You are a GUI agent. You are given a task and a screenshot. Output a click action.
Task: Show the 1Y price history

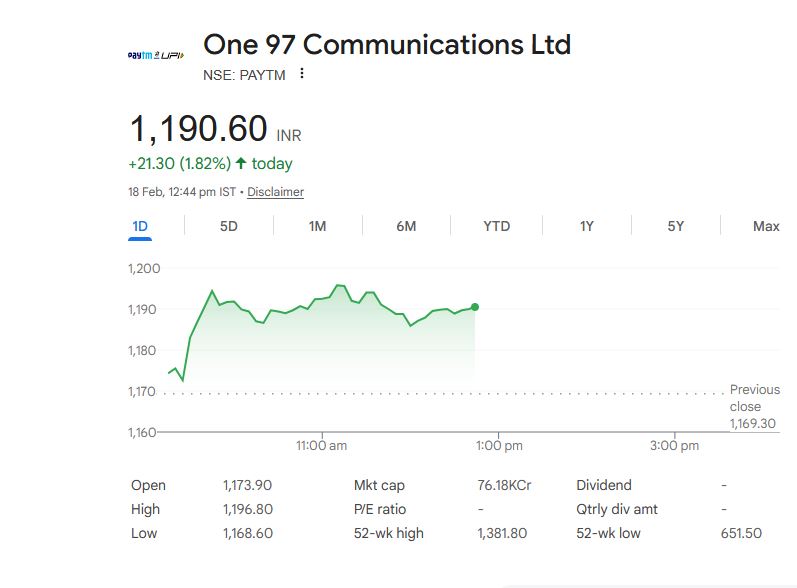coord(587,226)
